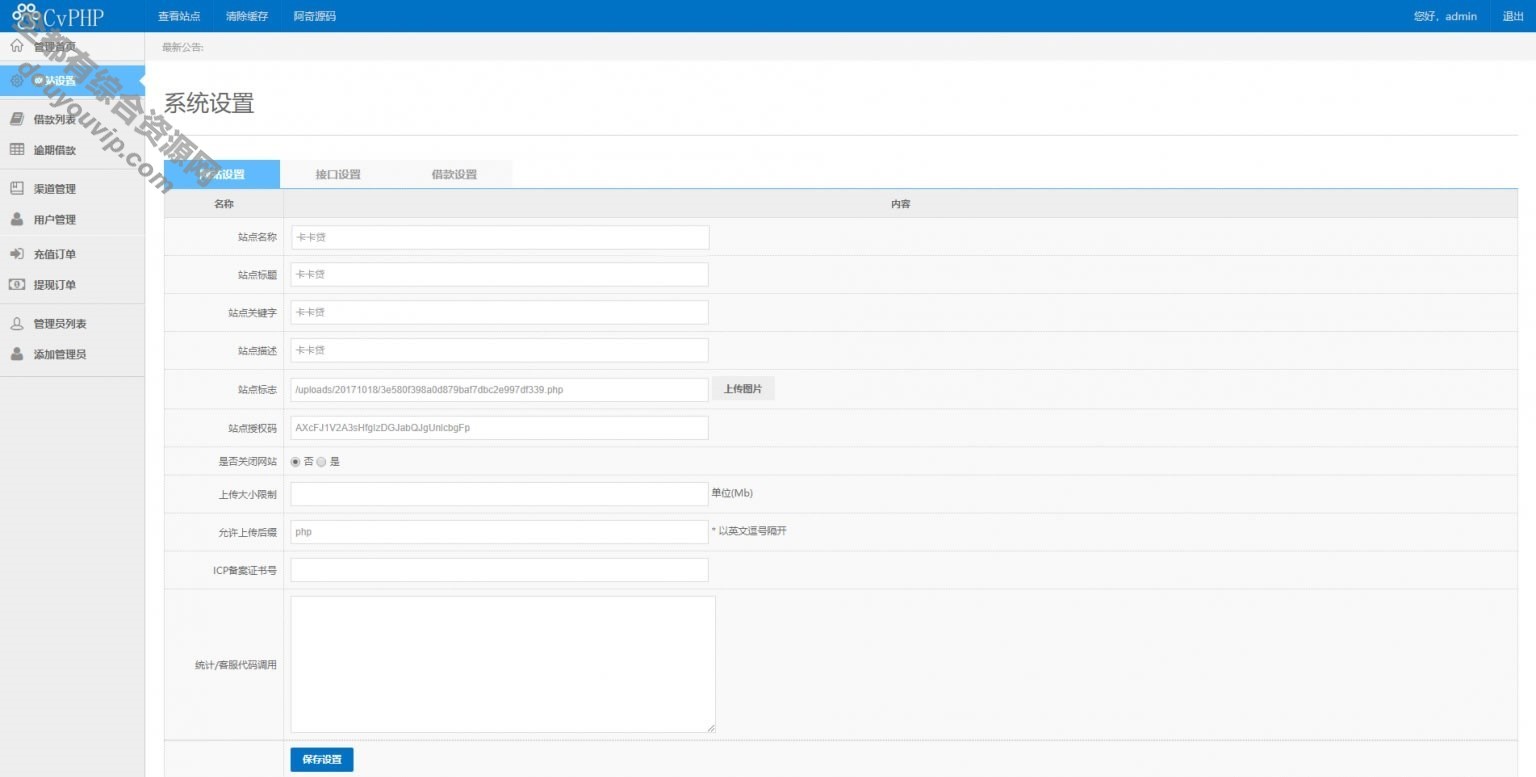The height and width of the screenshot is (777, 1536).
Task: Open 逾期借款 table icon in sidebar
Action: 17,150
